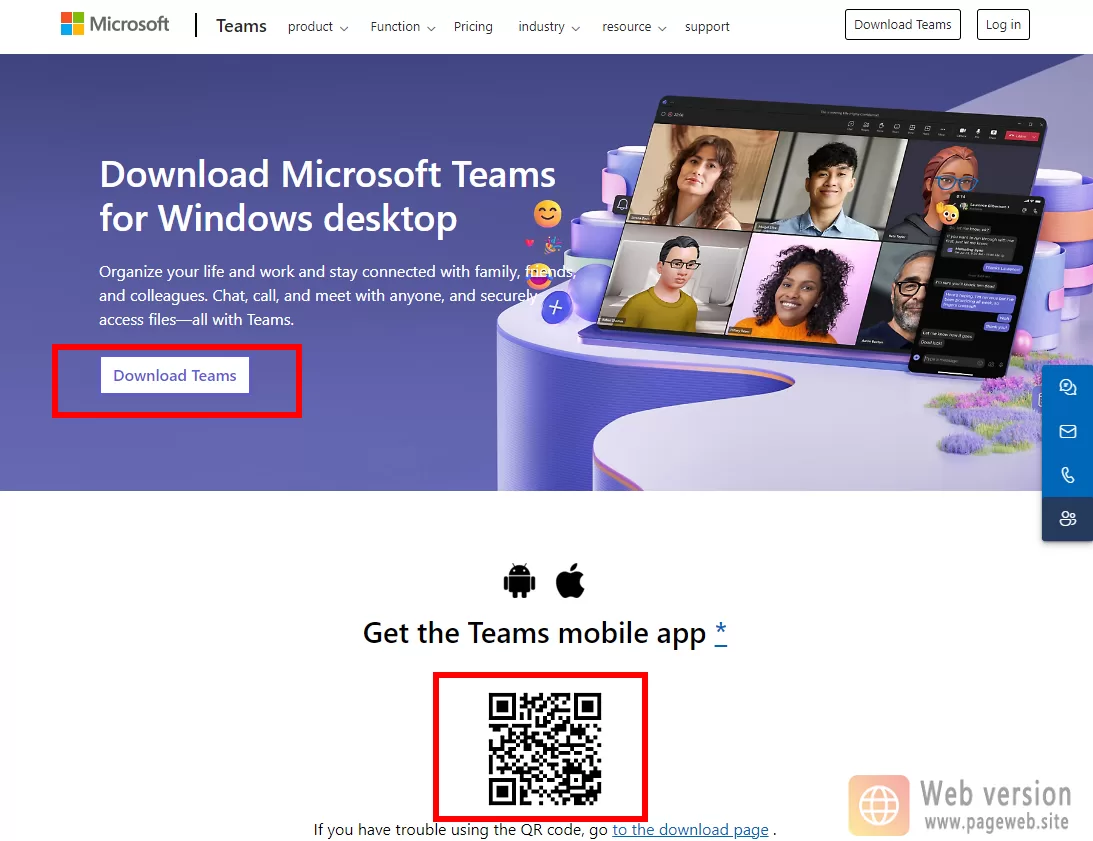Click Download Teams button in top header
Screen dimensions: 1093x841
tap(903, 24)
